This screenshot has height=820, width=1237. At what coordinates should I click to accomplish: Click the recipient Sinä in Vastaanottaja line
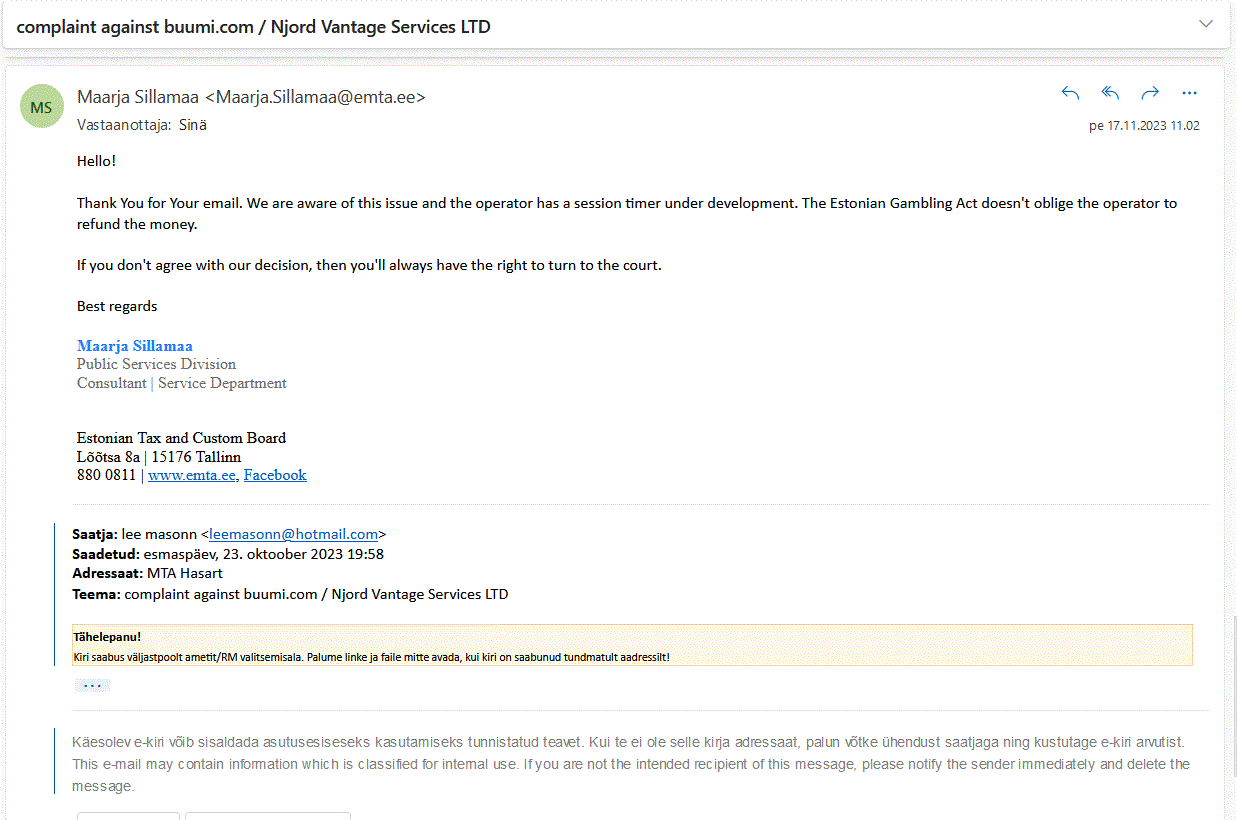click(193, 125)
